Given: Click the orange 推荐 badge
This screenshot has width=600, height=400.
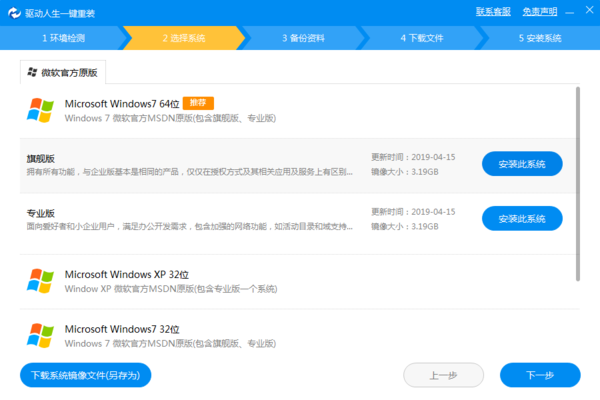Looking at the screenshot, I should click(x=198, y=103).
